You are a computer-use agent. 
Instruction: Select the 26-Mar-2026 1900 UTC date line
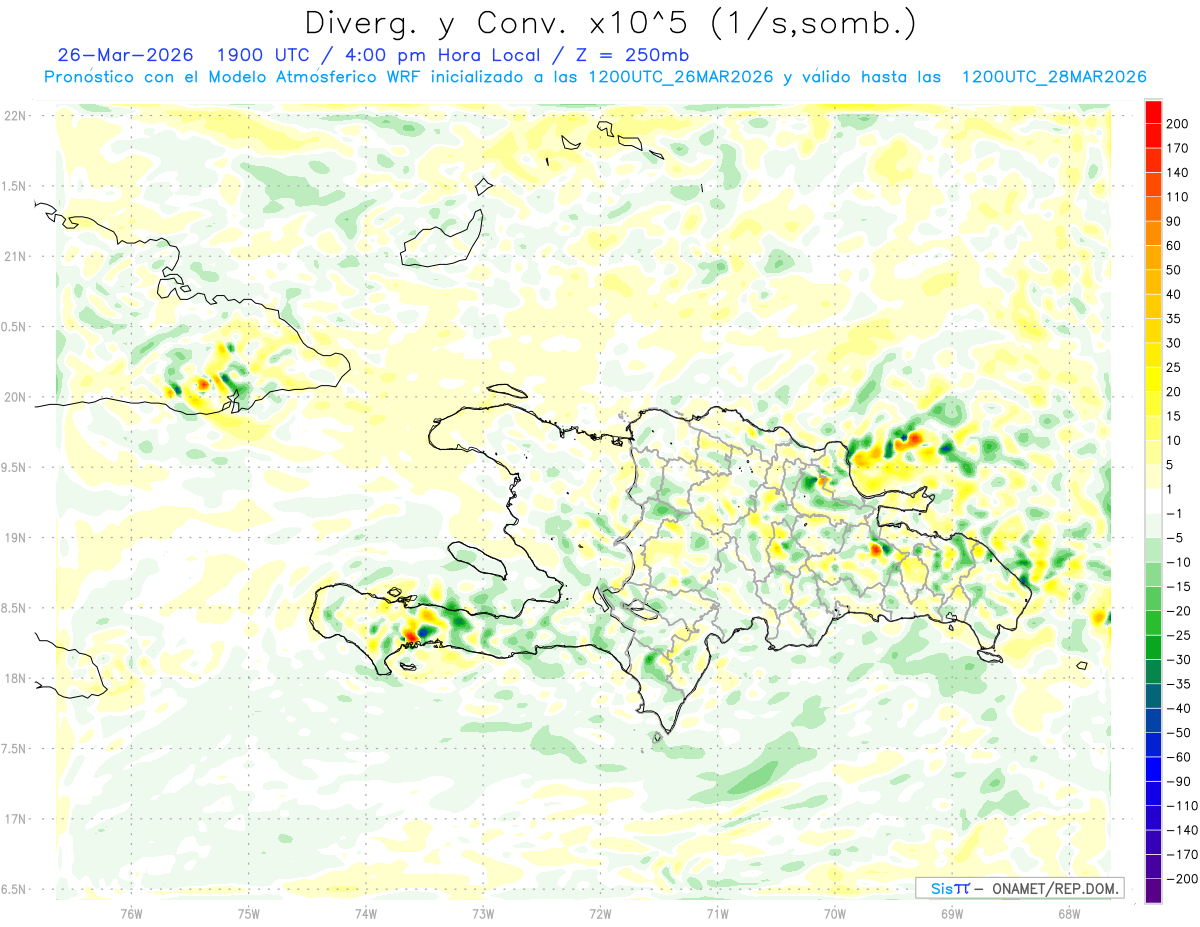(373, 54)
